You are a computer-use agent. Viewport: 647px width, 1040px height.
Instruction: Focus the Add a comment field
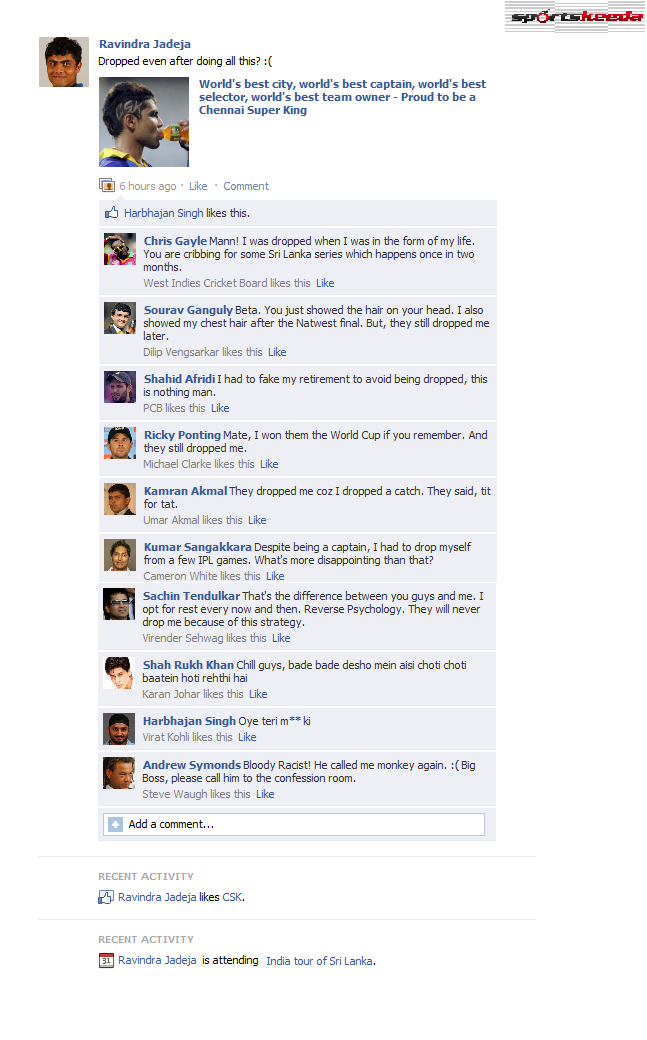[x=294, y=824]
